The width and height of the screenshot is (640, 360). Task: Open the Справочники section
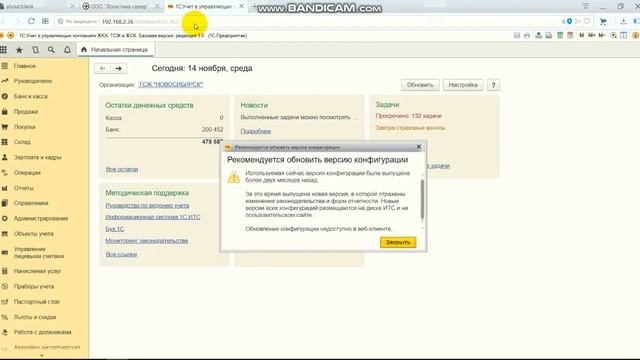[31, 203]
